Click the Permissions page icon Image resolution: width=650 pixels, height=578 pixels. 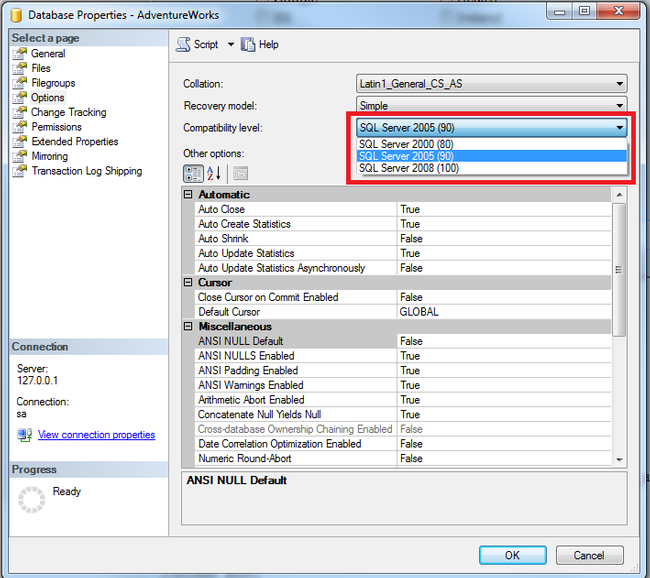coord(19,127)
